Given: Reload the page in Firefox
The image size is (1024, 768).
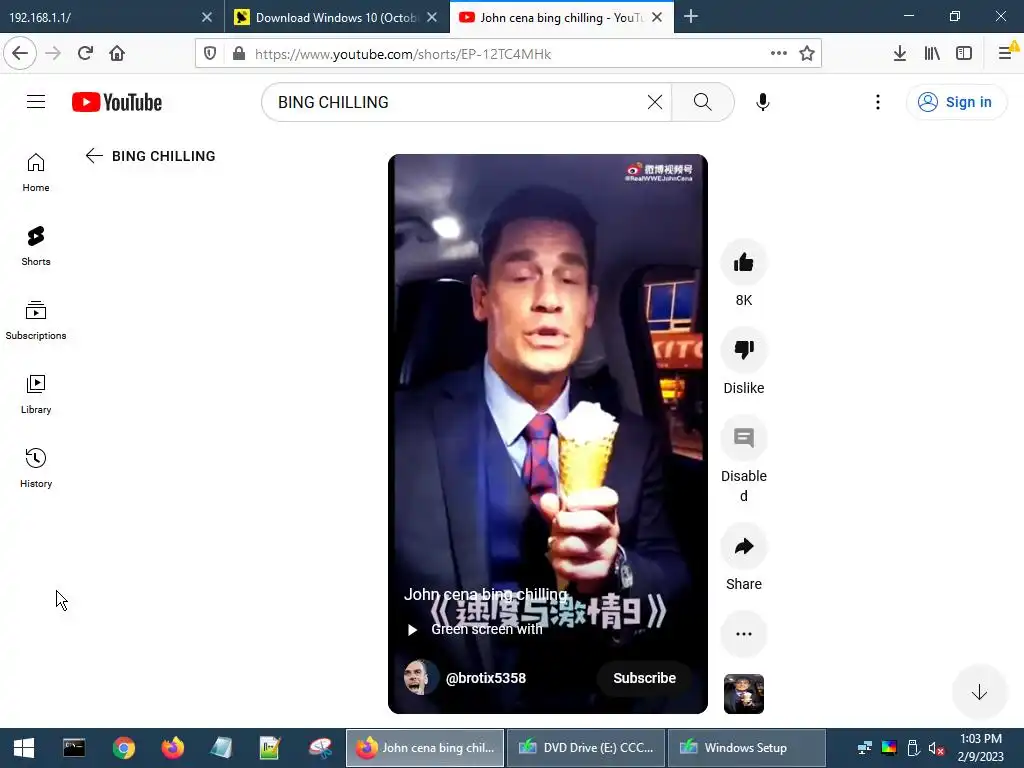Looking at the screenshot, I should click(x=85, y=53).
